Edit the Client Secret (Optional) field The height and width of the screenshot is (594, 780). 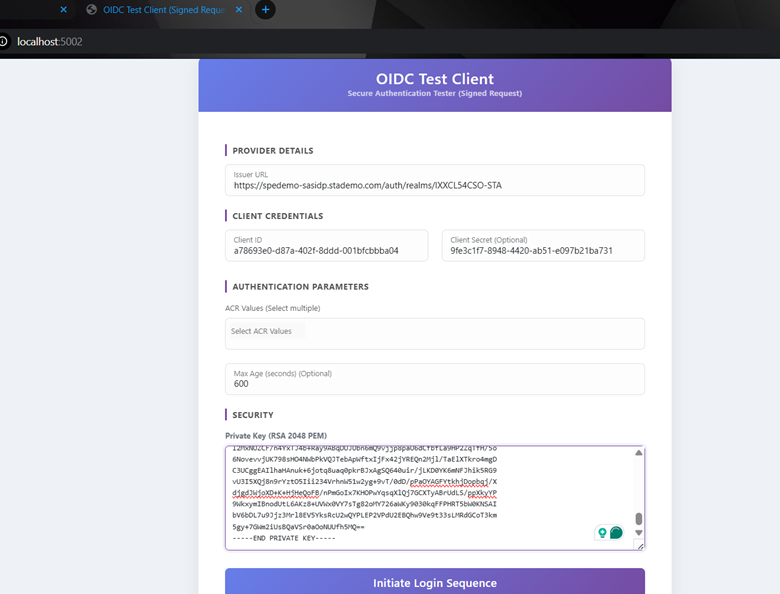[x=543, y=245]
